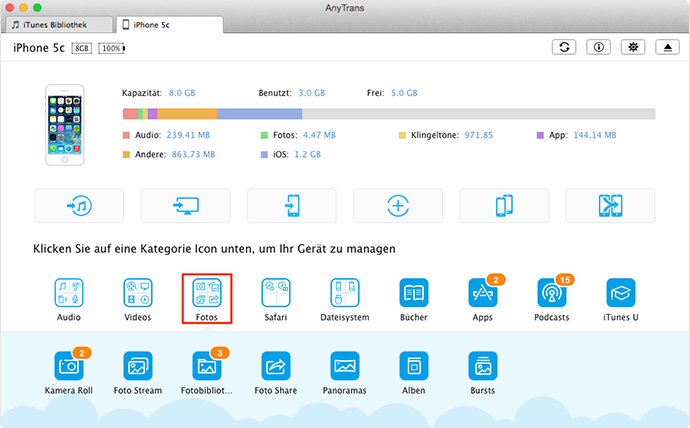Click the green Fotos legend swatch
The height and width of the screenshot is (428, 690).
click(x=264, y=135)
